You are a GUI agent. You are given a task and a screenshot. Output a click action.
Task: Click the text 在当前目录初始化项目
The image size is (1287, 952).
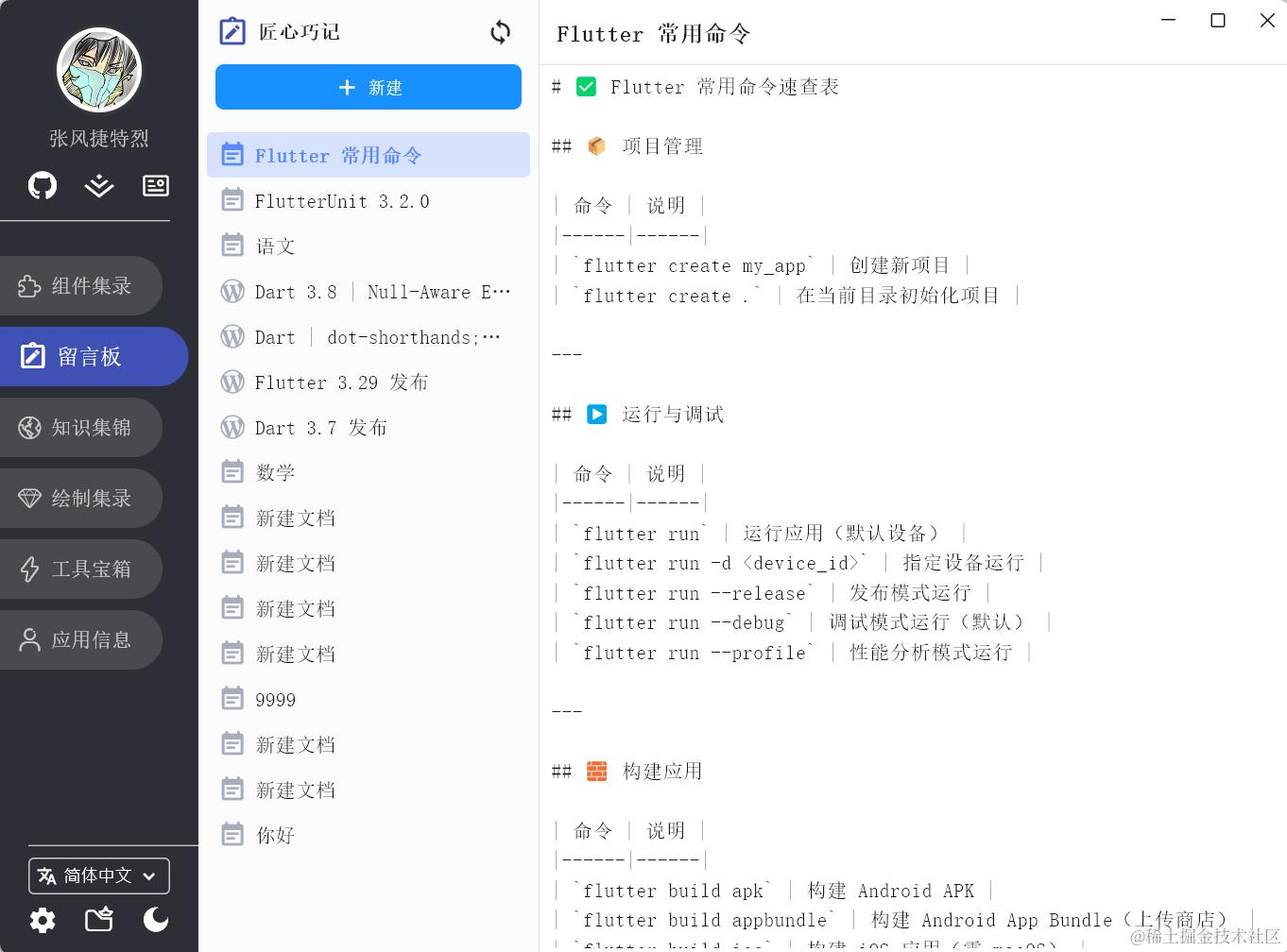(898, 296)
